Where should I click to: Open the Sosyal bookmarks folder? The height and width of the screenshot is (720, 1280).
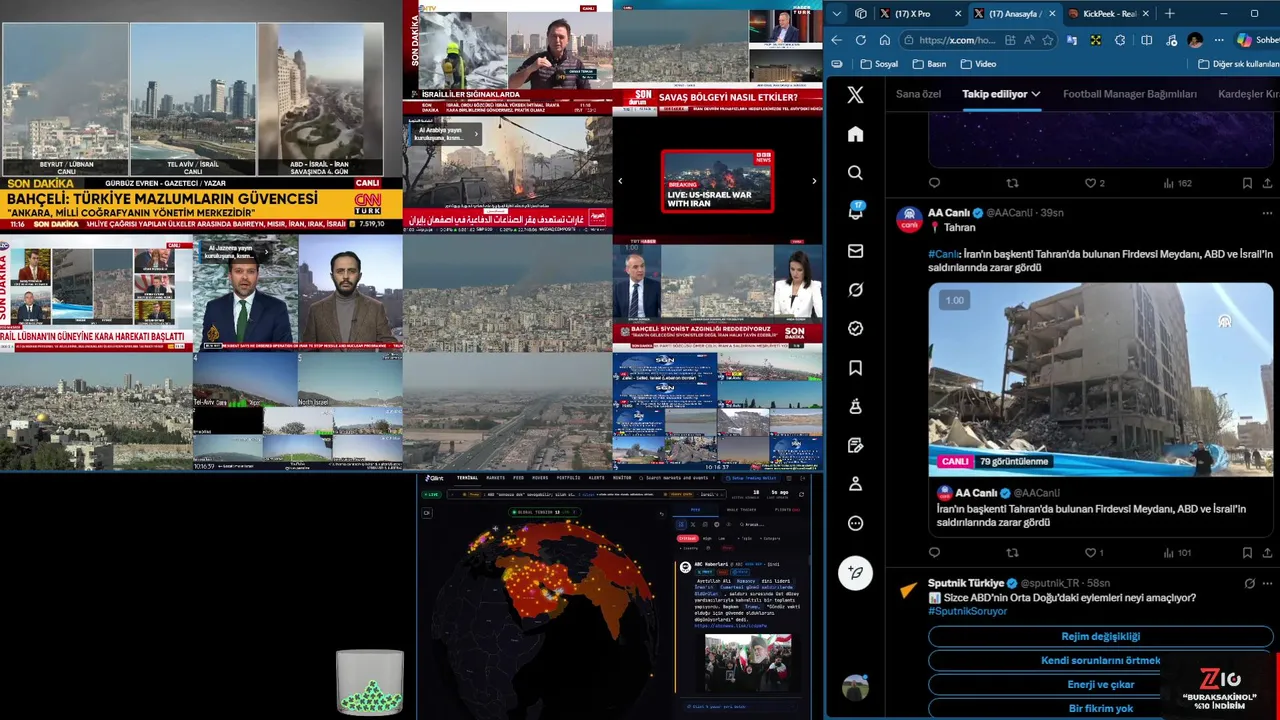tap(879, 64)
